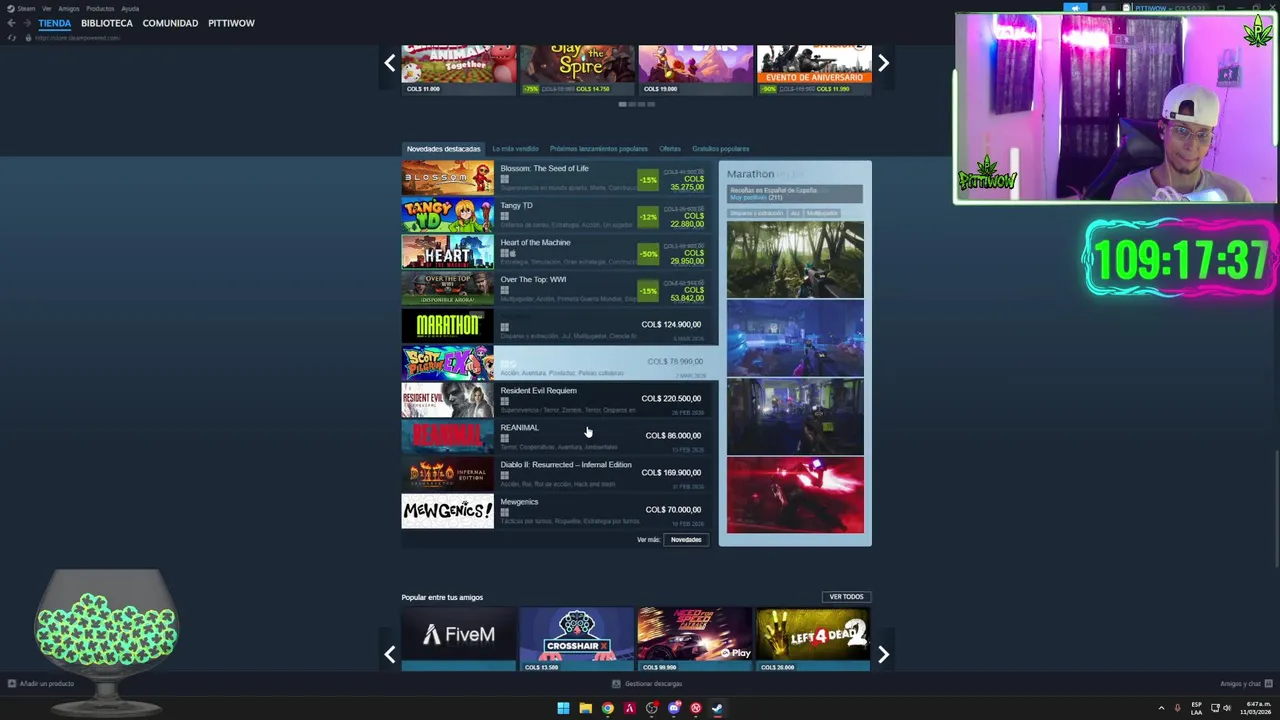Move friends-popular carousel right with its arrow
Image resolution: width=1280 pixels, height=720 pixels.
click(883, 654)
